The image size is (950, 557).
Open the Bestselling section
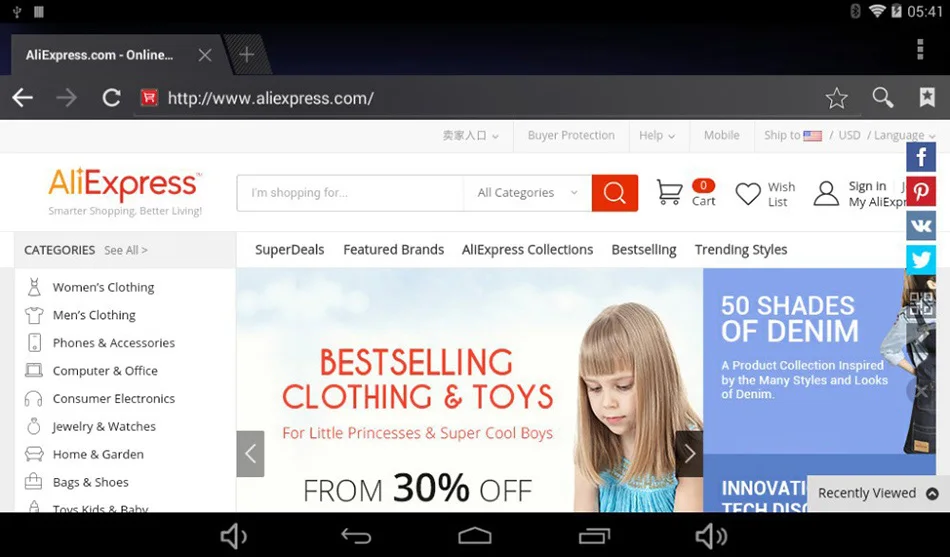(x=644, y=250)
